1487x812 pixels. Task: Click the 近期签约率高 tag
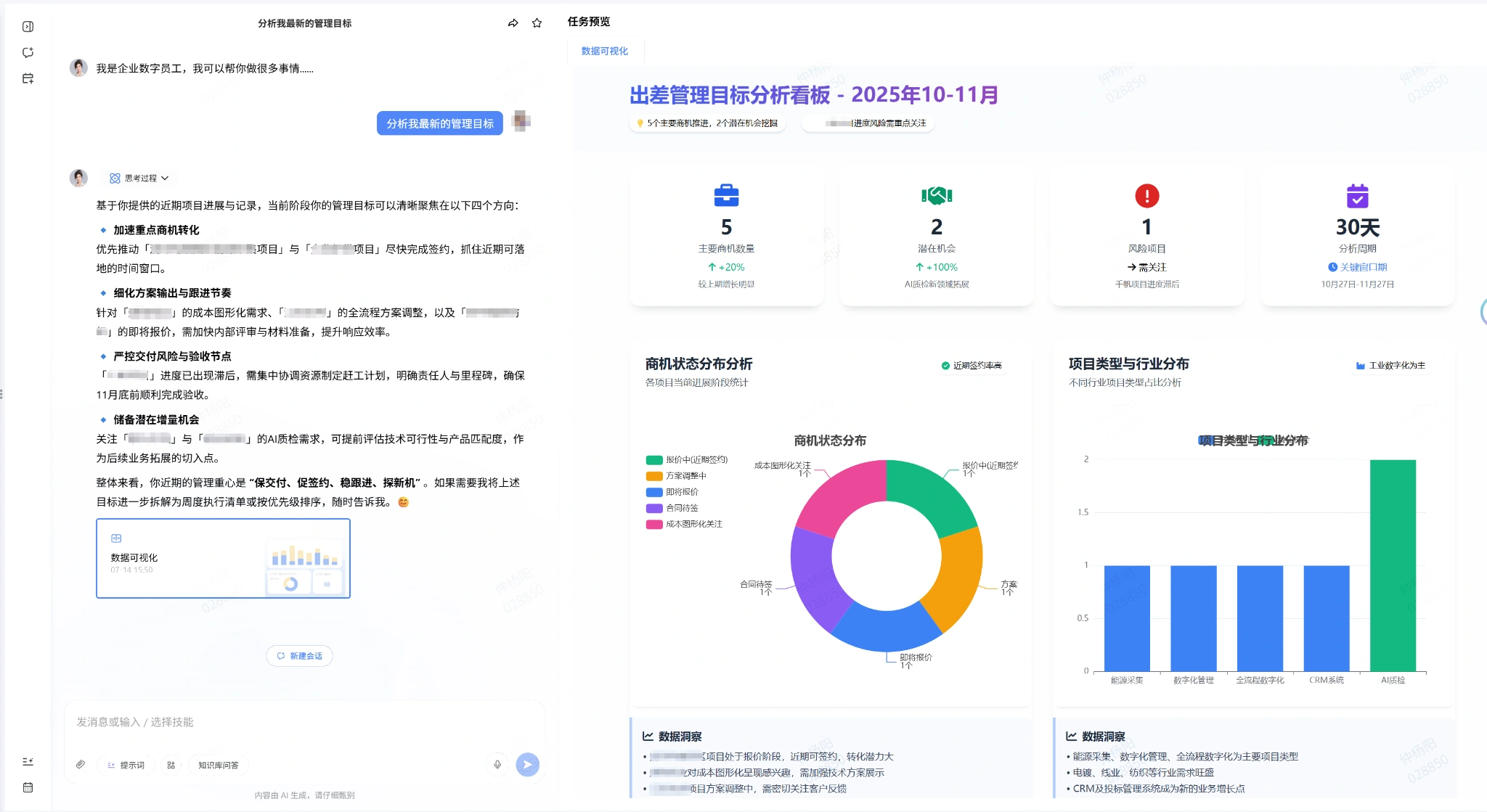coord(971,365)
